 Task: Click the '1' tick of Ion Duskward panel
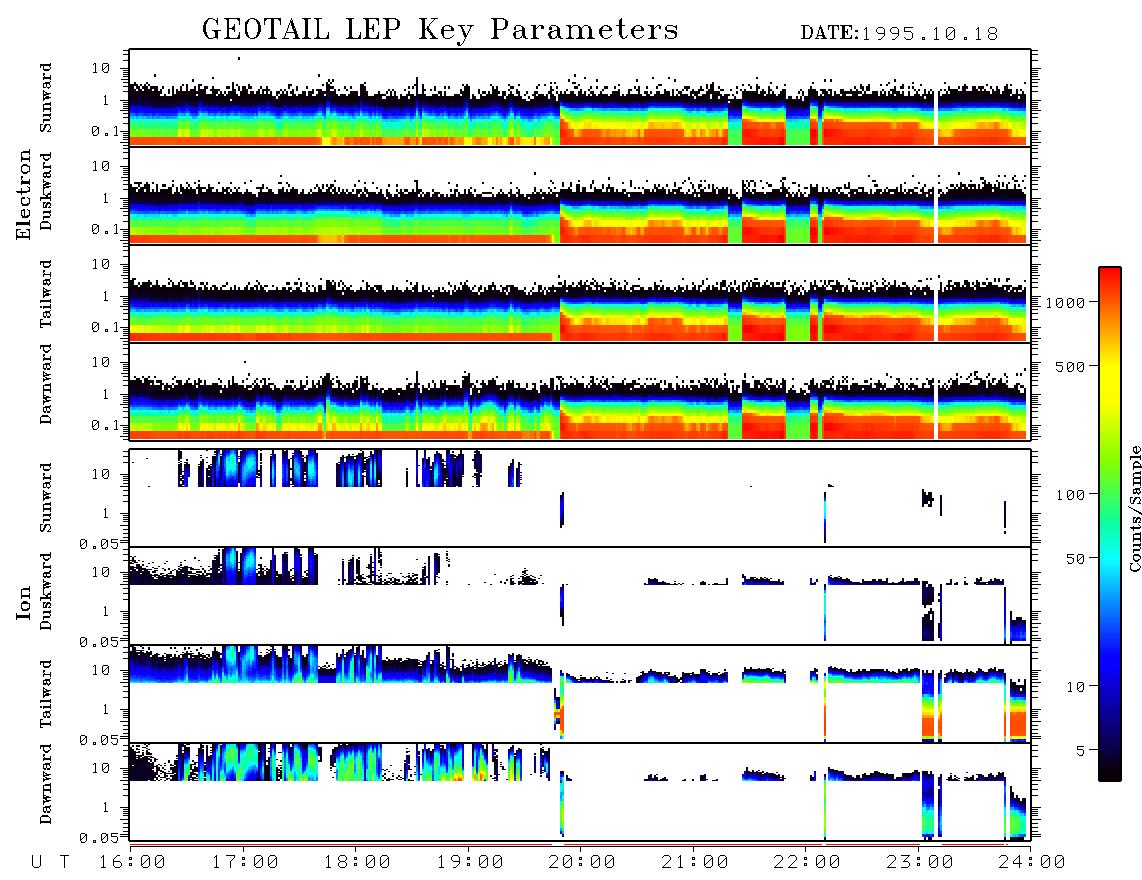pyautogui.click(x=105, y=611)
